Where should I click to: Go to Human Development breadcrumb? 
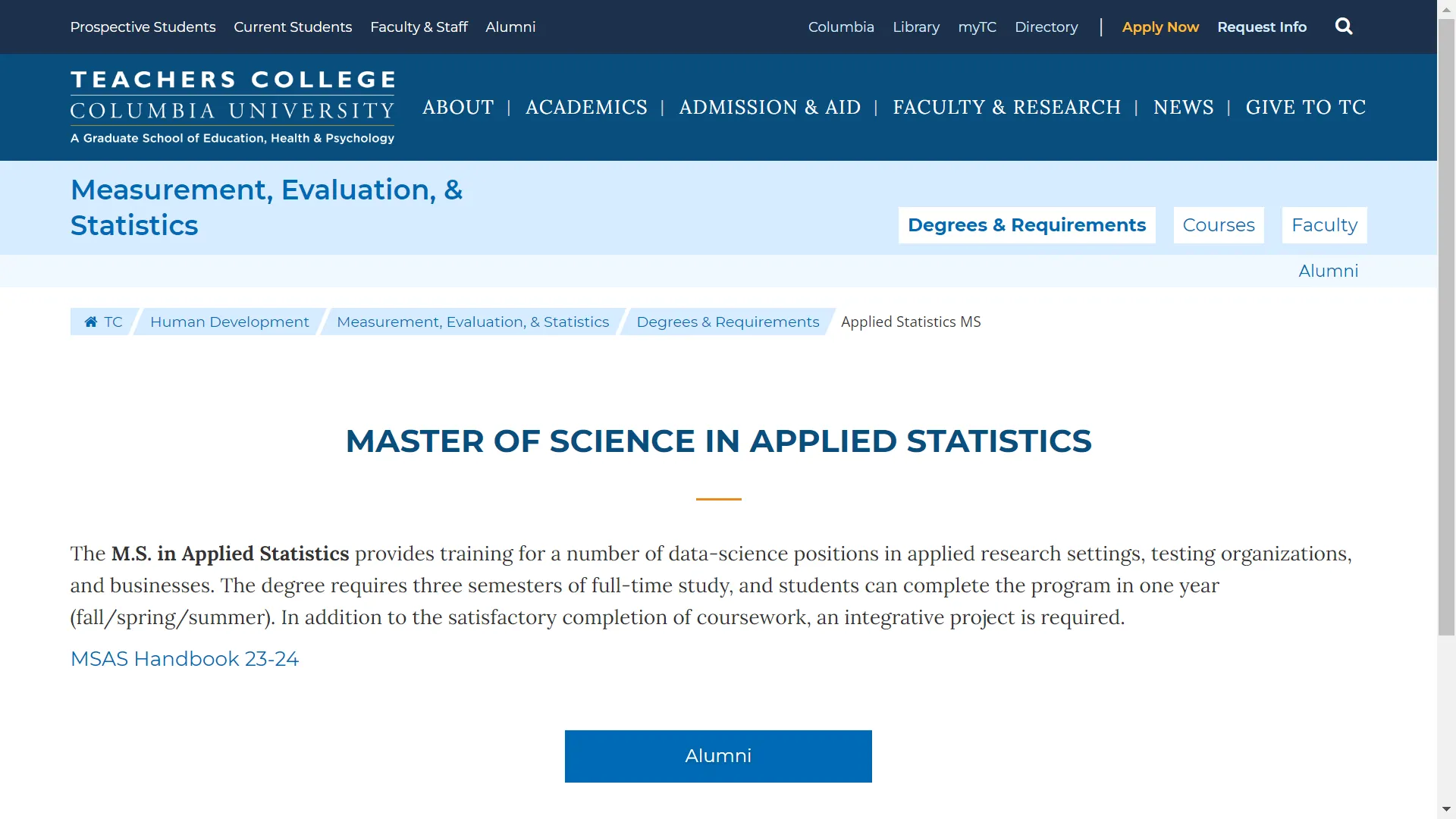[x=229, y=322]
